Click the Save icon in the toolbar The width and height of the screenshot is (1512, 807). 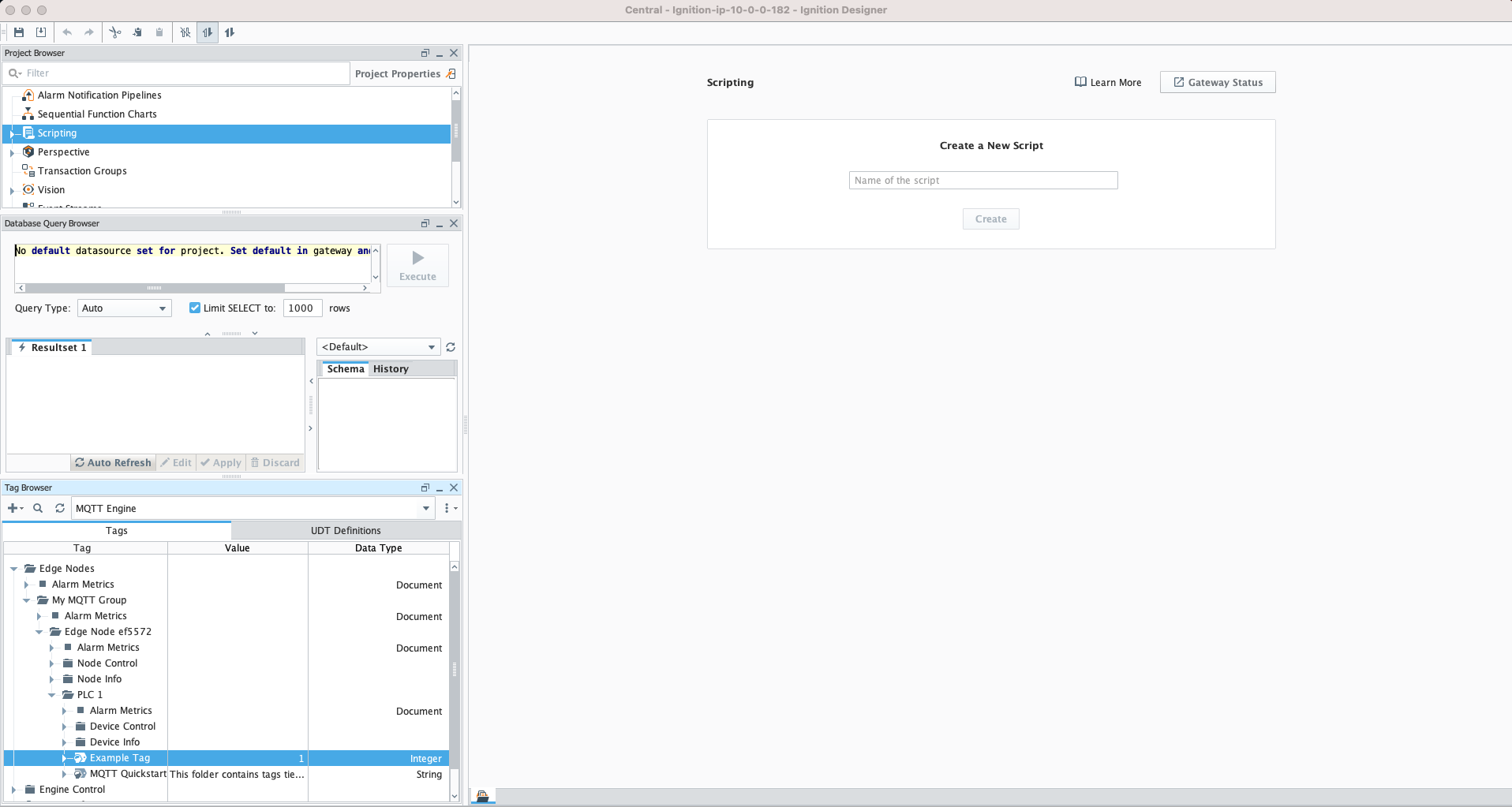pos(19,32)
